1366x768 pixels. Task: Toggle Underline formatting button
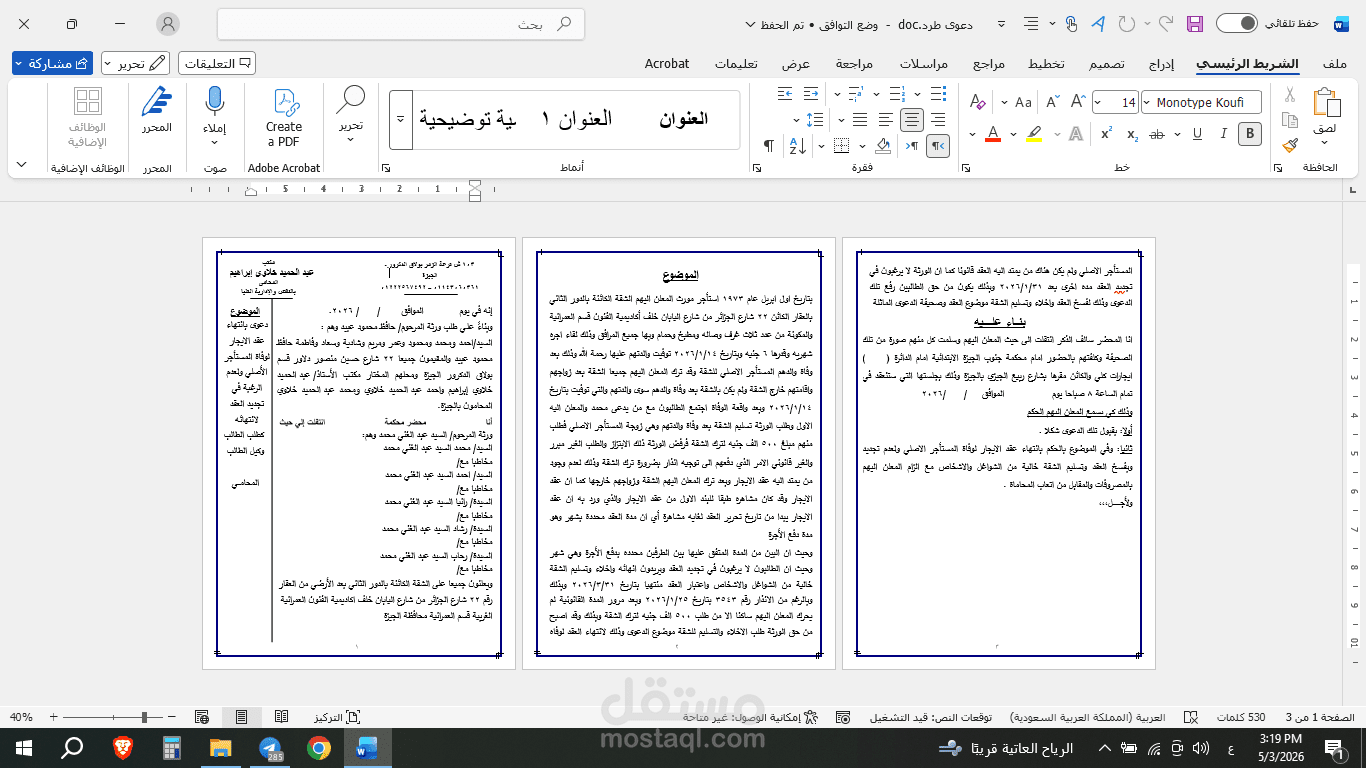1197,134
